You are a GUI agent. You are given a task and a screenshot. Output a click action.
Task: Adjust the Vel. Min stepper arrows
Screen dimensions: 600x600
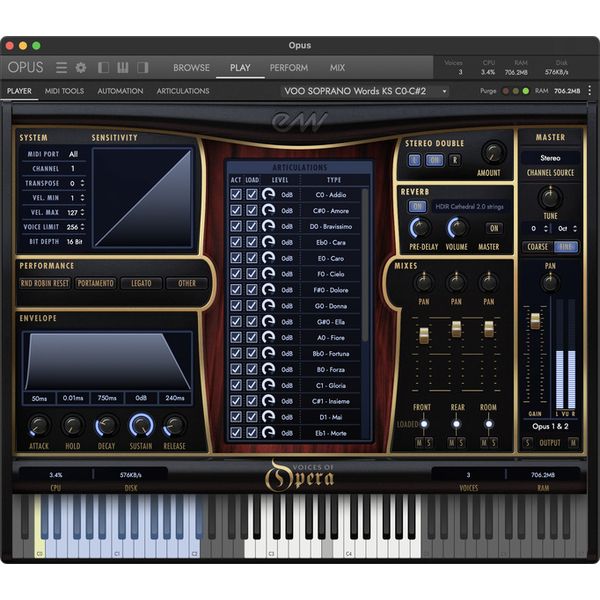coord(83,198)
